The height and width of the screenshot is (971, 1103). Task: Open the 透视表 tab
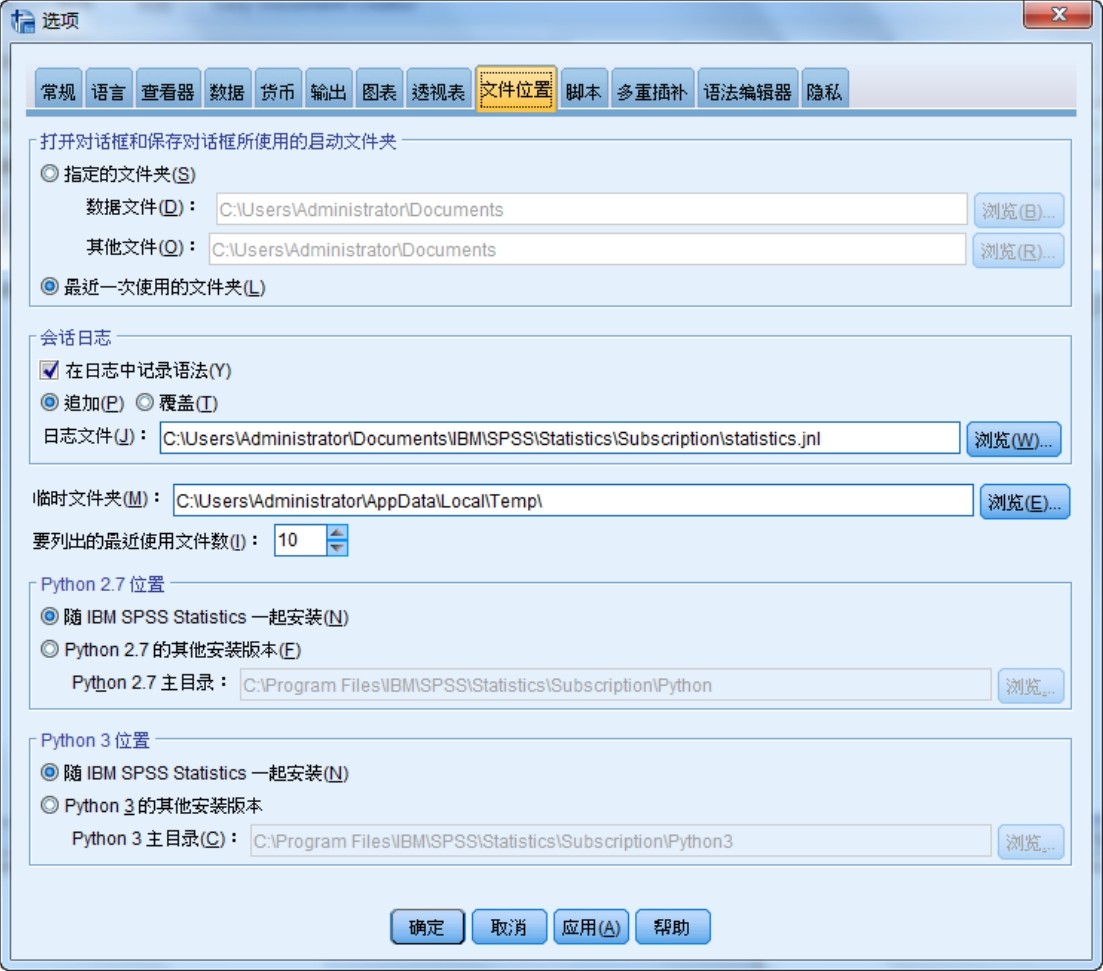[x=439, y=90]
